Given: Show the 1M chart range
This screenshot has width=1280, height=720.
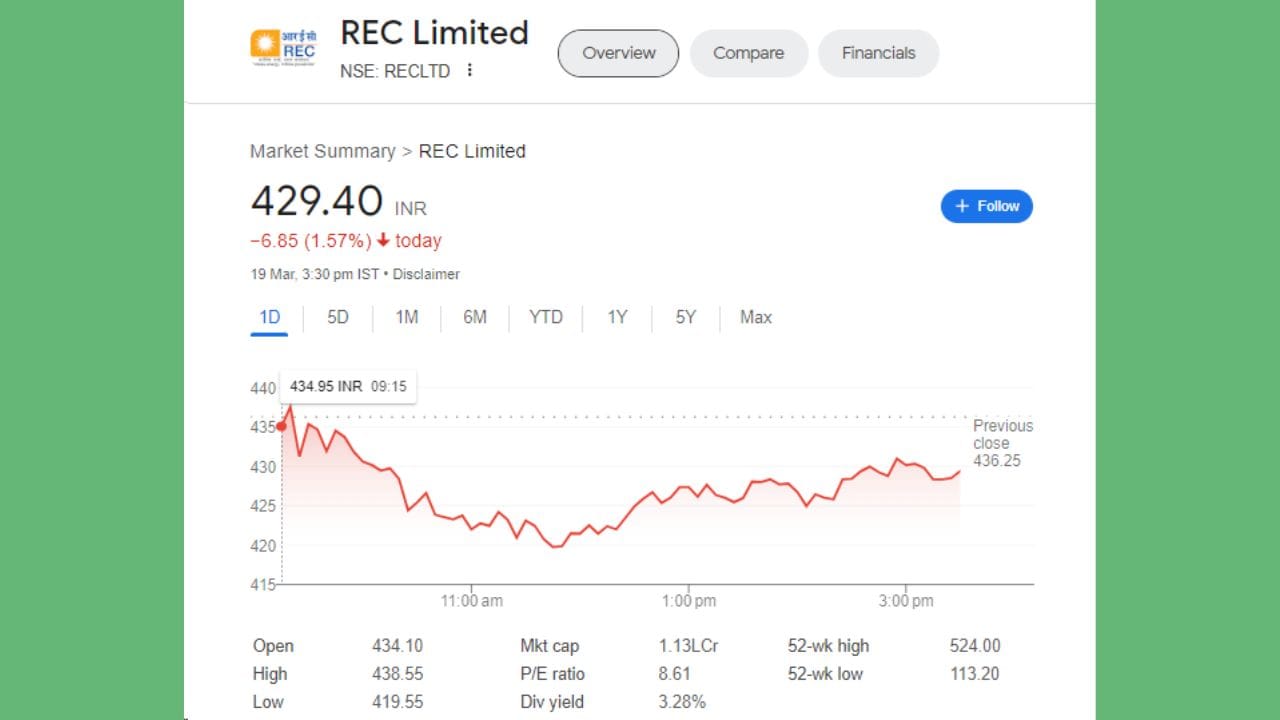Looking at the screenshot, I should pos(406,317).
